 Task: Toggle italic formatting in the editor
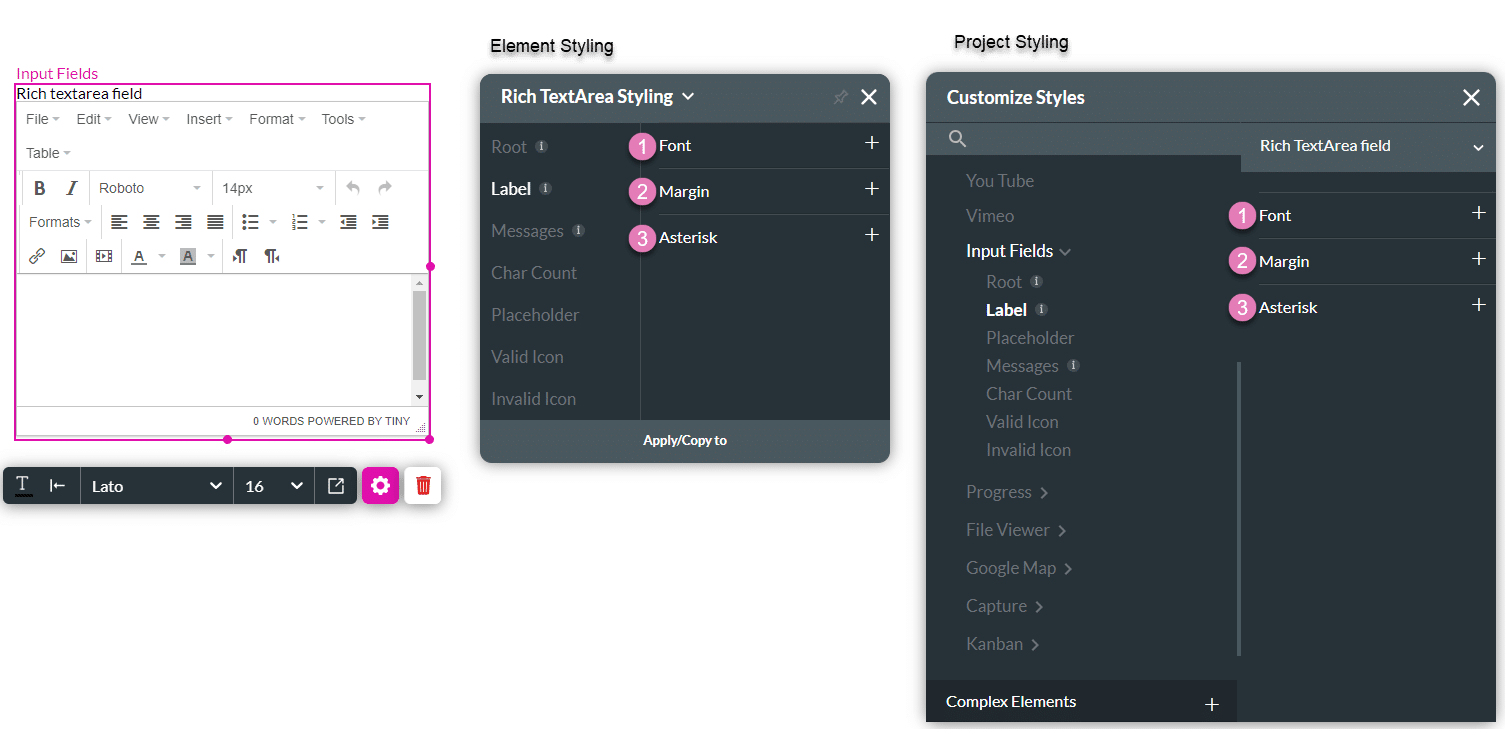(71, 188)
